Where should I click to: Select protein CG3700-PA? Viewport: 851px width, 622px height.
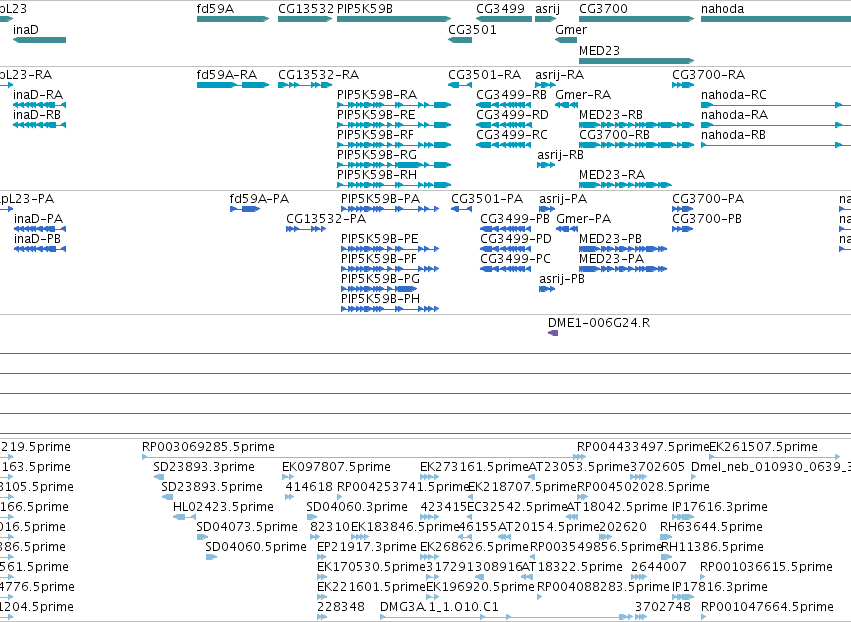tap(683, 209)
